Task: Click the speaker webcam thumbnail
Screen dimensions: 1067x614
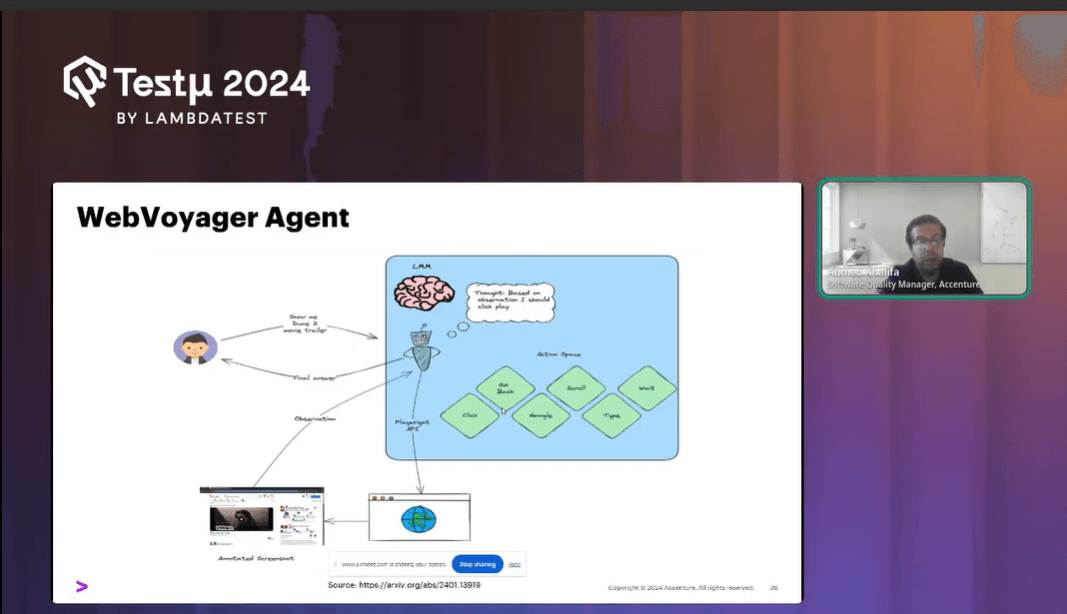Action: tap(923, 238)
